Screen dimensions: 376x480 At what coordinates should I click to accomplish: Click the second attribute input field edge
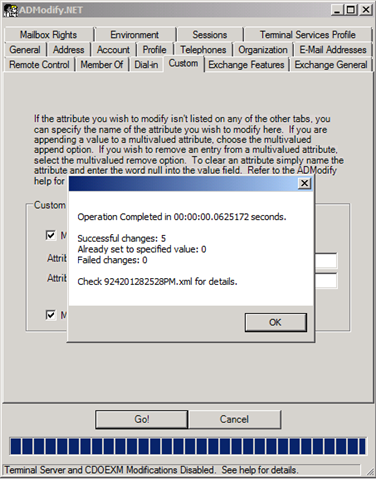click(326, 281)
